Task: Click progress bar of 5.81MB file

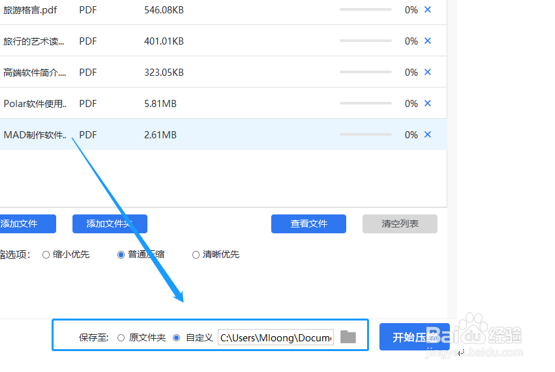Action: tap(366, 103)
